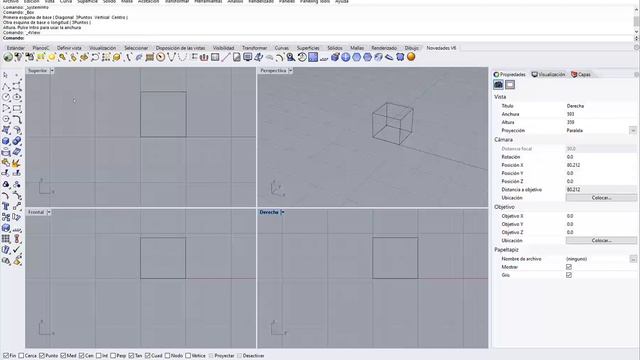Toggle the Cuad object snap checkbox
640x360 pixels.
tap(148, 356)
